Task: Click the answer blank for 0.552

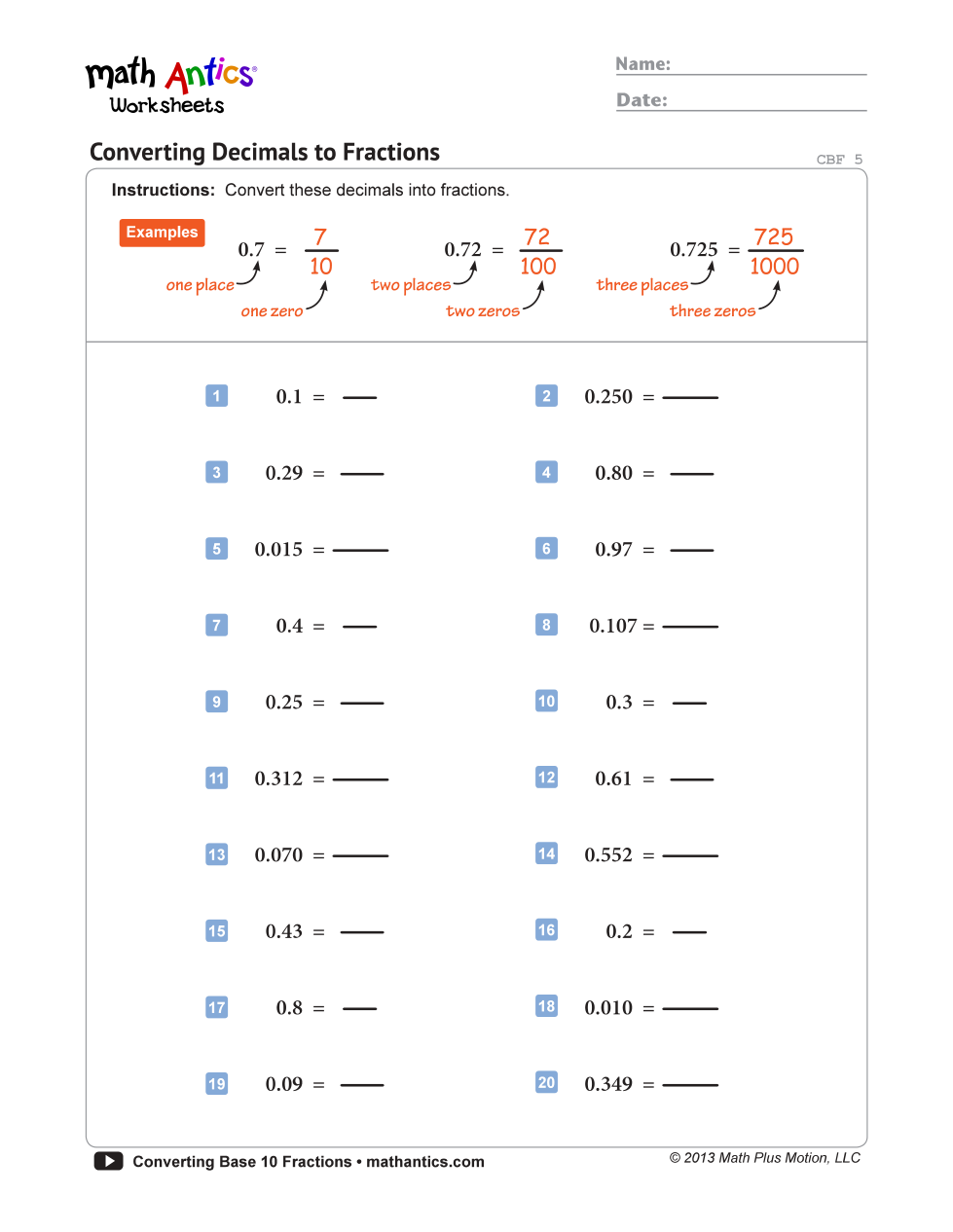Action: pyautogui.click(x=690, y=855)
